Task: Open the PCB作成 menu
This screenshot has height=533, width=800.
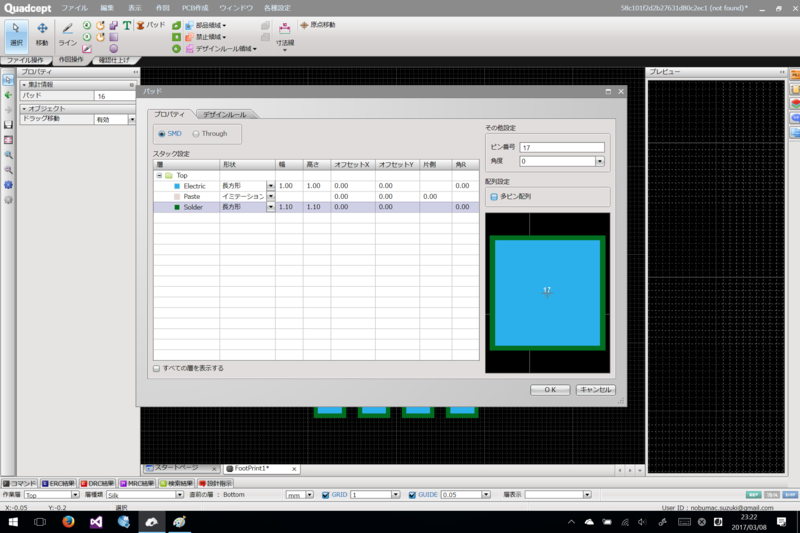Action: 195,8
